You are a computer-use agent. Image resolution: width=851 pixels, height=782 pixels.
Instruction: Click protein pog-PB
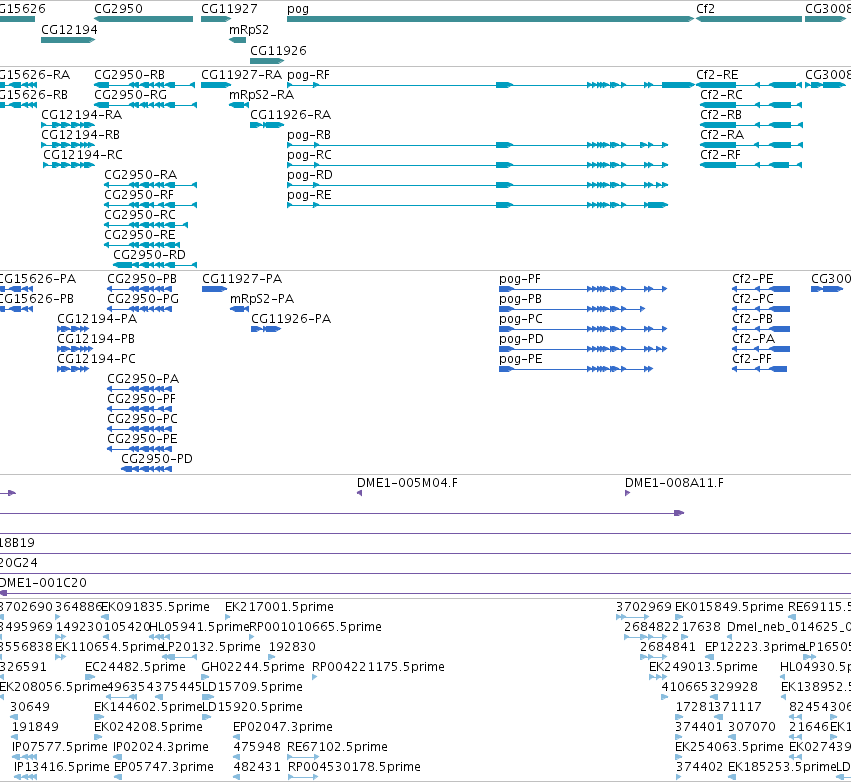click(x=572, y=309)
